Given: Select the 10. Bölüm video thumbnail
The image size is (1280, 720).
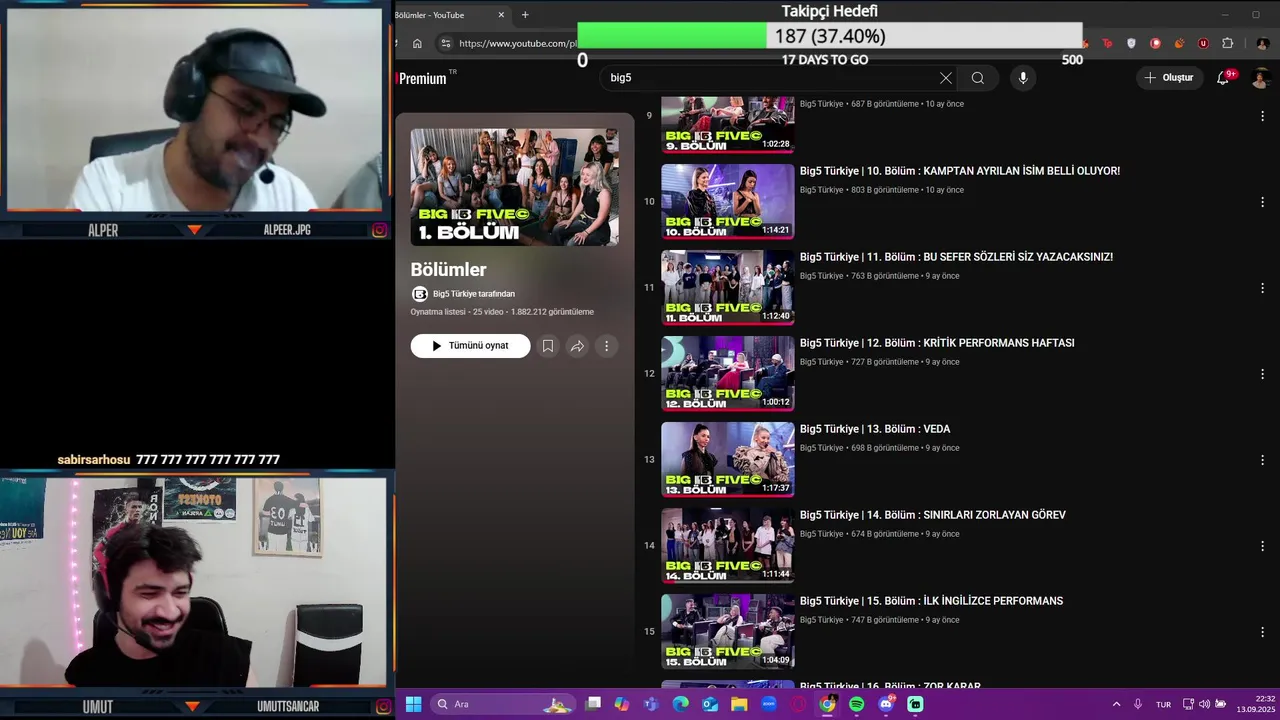Looking at the screenshot, I should click(x=728, y=201).
